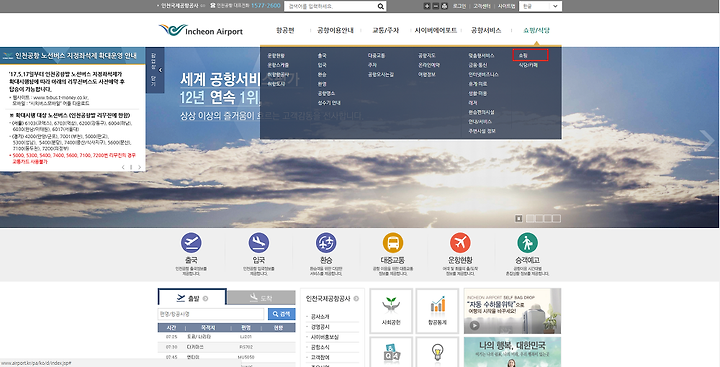Click the print icon in top bar
Viewport: 720px width, 367px height.
coord(444,6)
